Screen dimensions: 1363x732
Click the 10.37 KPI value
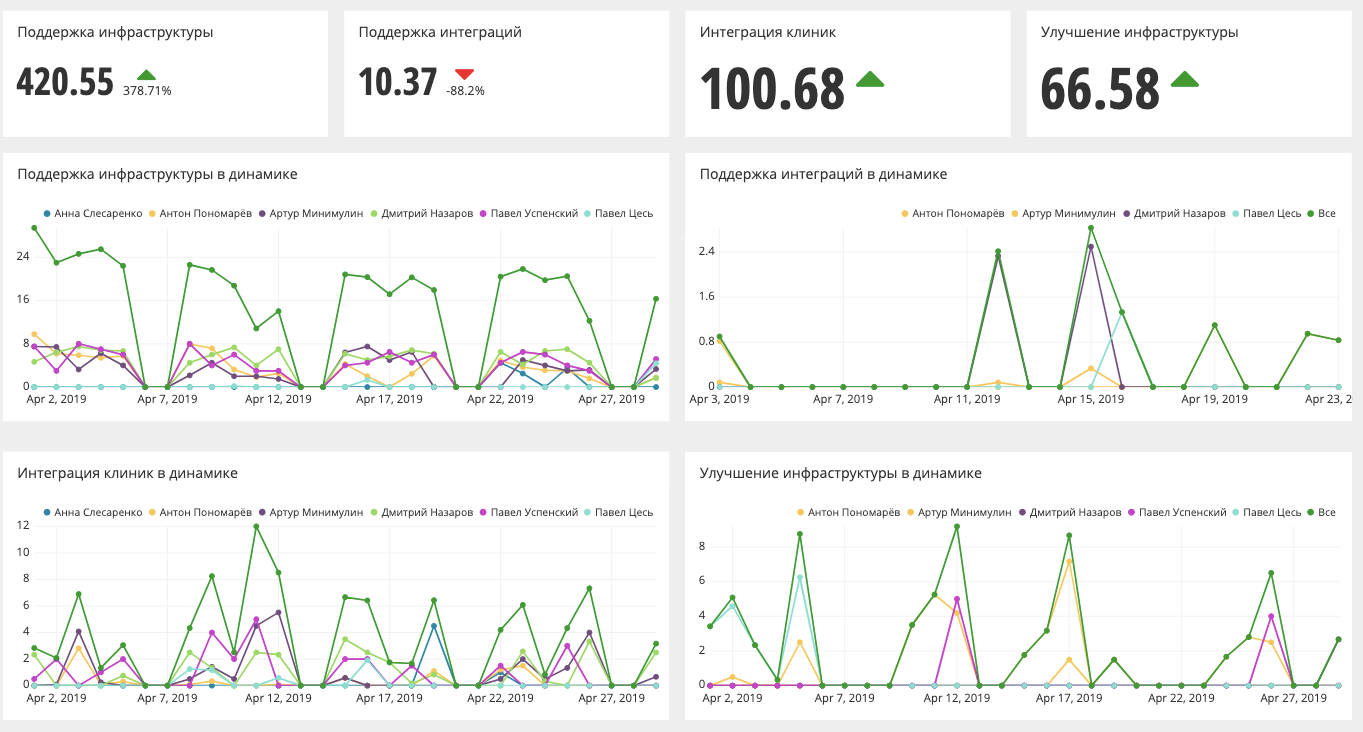coord(398,82)
